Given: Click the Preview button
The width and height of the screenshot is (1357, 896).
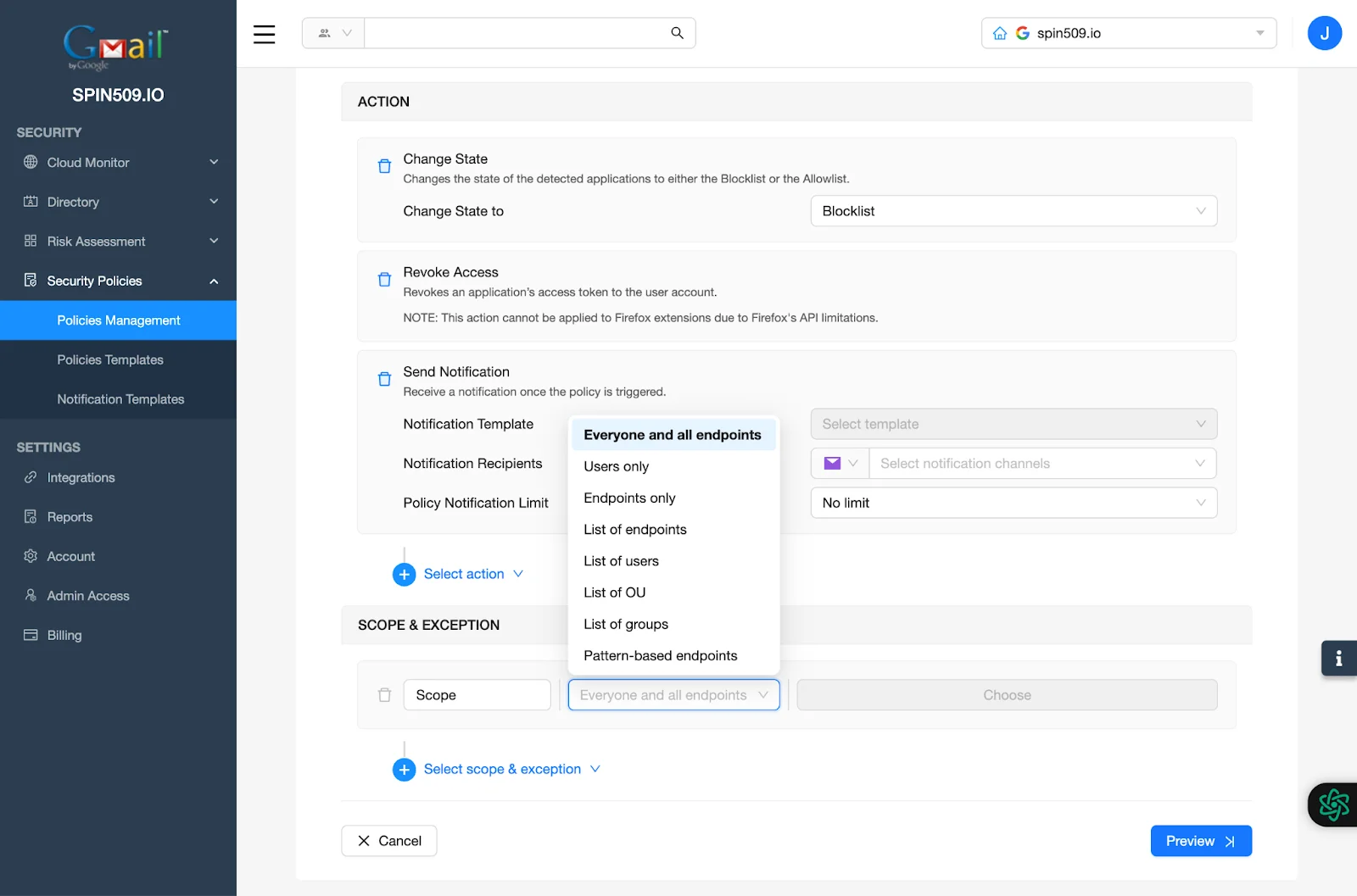Looking at the screenshot, I should pyautogui.click(x=1200, y=840).
